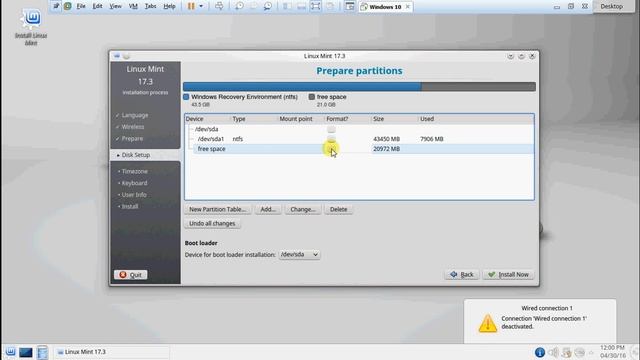Screen dimensions: 640x360
Task: Click the Desktop button in the top right
Action: pos(611,6)
